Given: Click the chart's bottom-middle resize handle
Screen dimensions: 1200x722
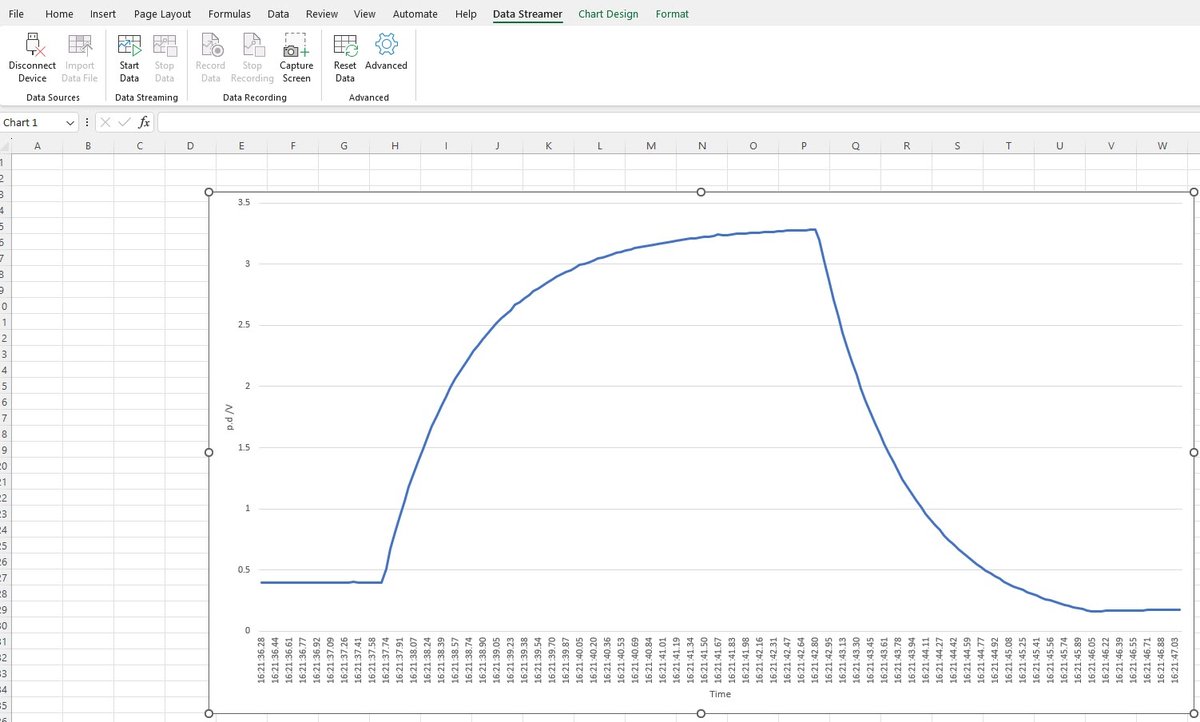Looking at the screenshot, I should pyautogui.click(x=701, y=713).
